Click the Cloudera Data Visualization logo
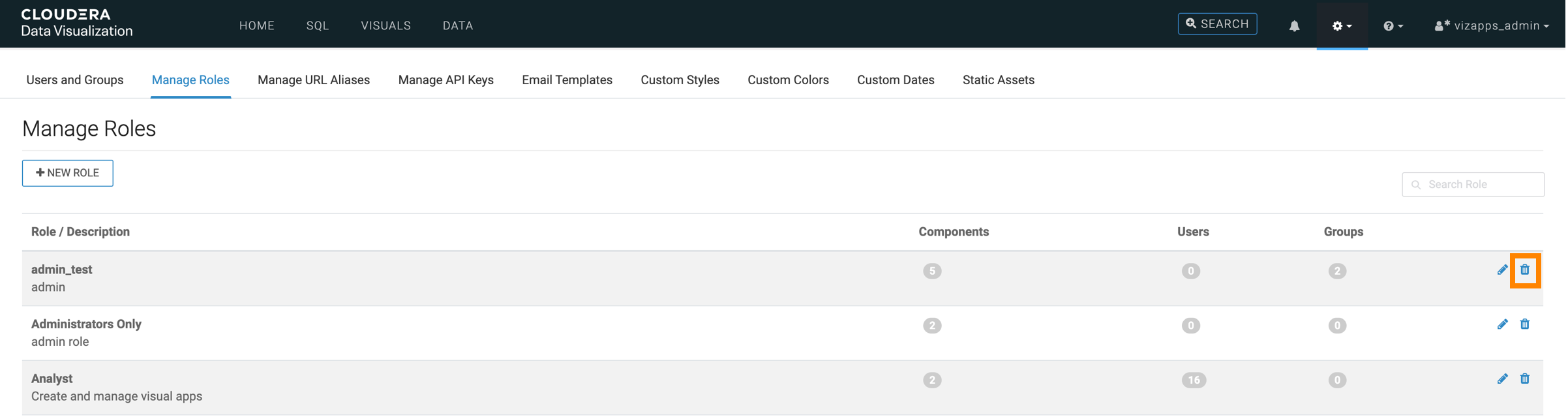This screenshot has width=1568, height=419. (x=76, y=23)
